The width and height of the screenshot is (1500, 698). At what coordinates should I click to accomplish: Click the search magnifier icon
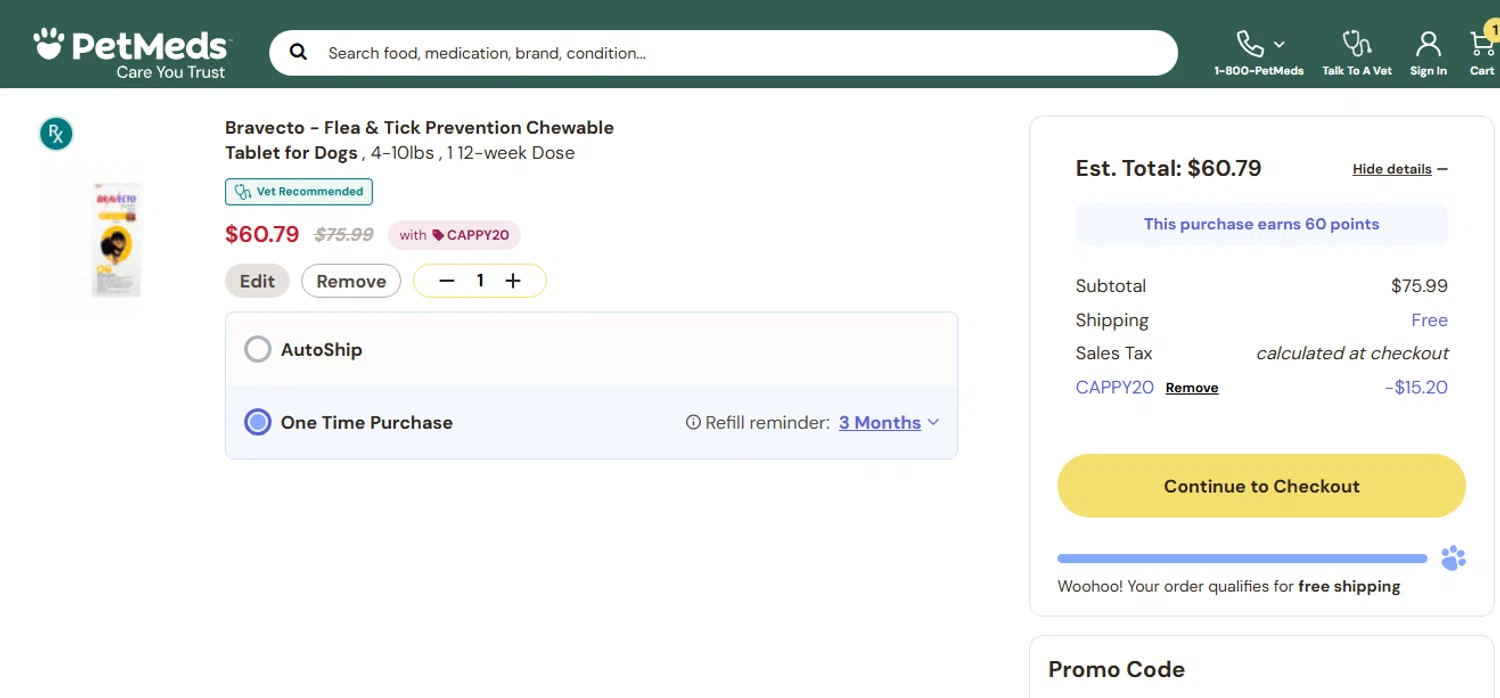(298, 52)
